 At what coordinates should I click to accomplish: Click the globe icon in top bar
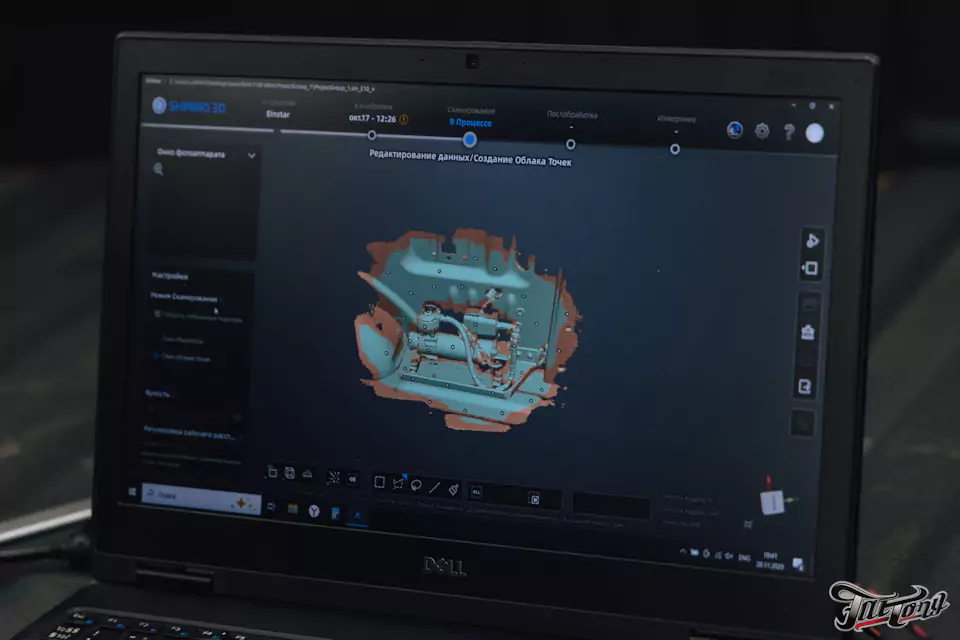pos(735,129)
